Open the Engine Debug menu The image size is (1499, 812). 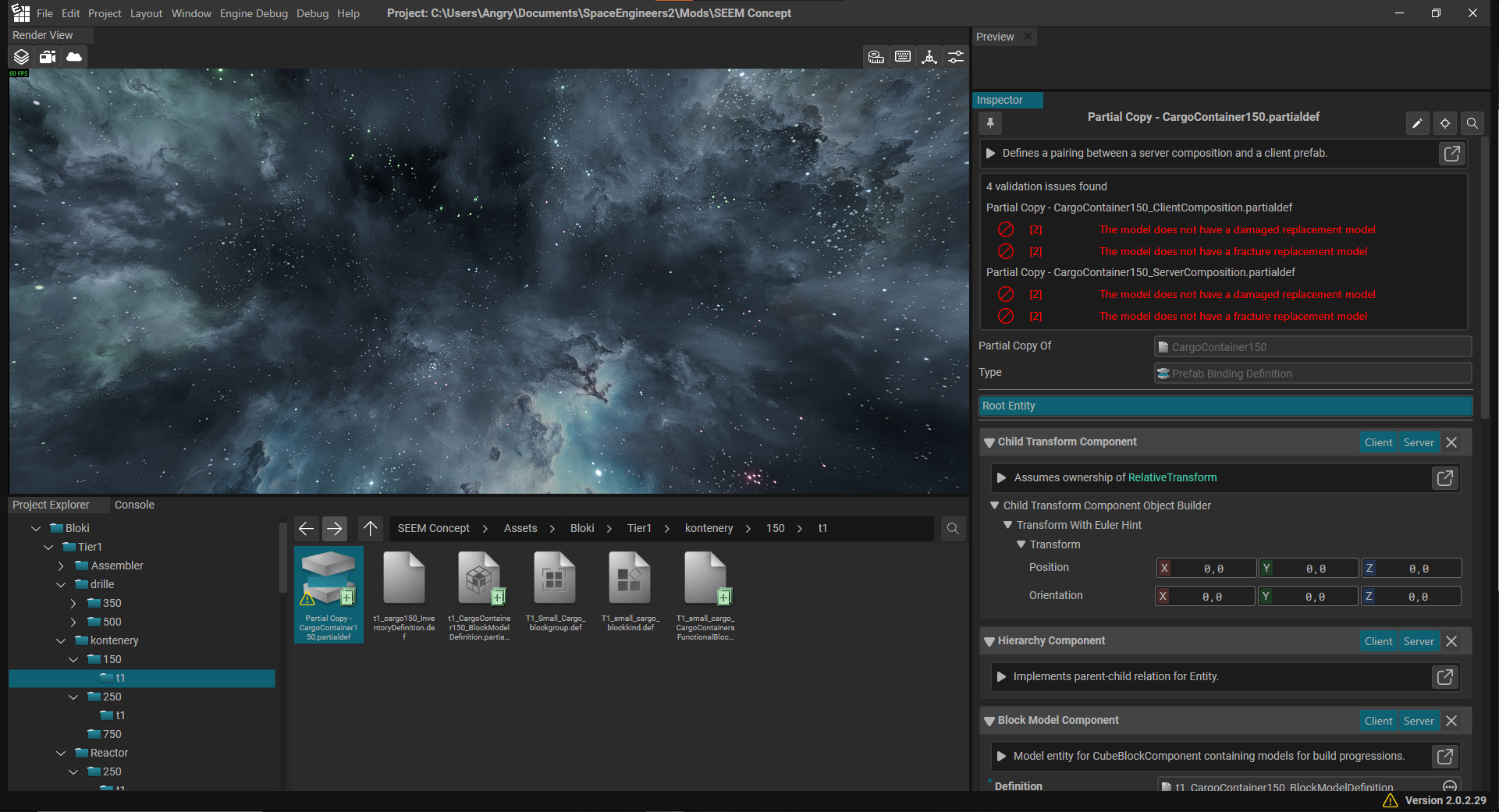coord(254,13)
